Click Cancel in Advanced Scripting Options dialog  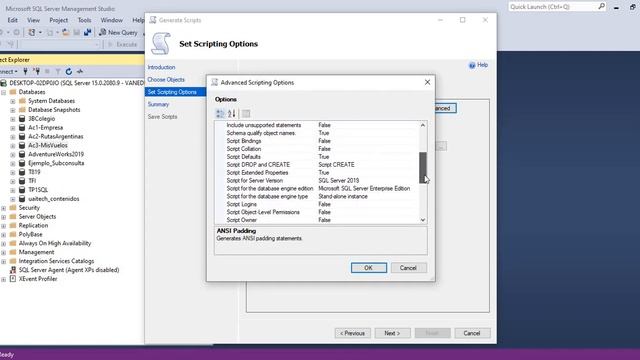pyautogui.click(x=408, y=268)
